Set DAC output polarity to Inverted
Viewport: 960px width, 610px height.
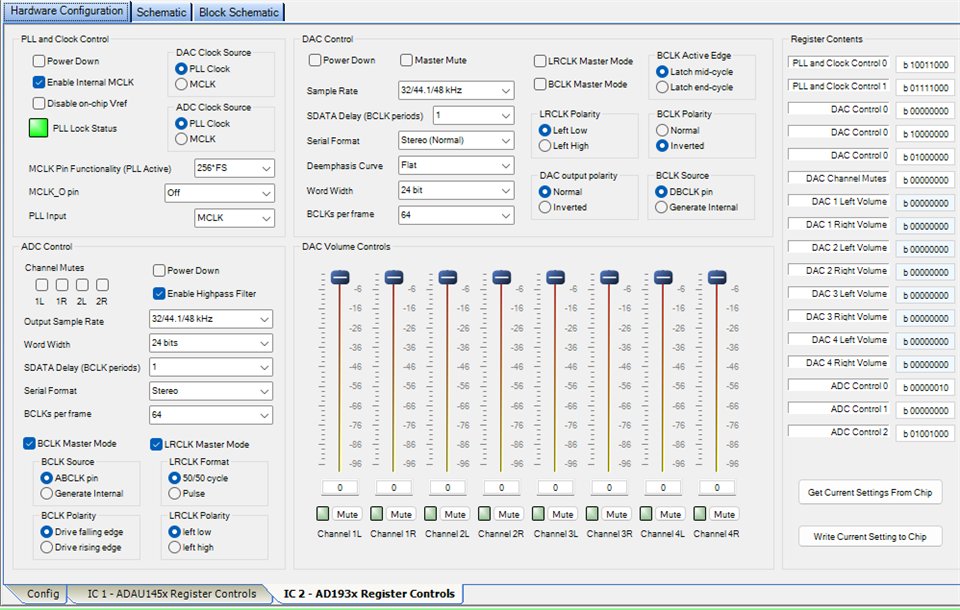[x=545, y=207]
